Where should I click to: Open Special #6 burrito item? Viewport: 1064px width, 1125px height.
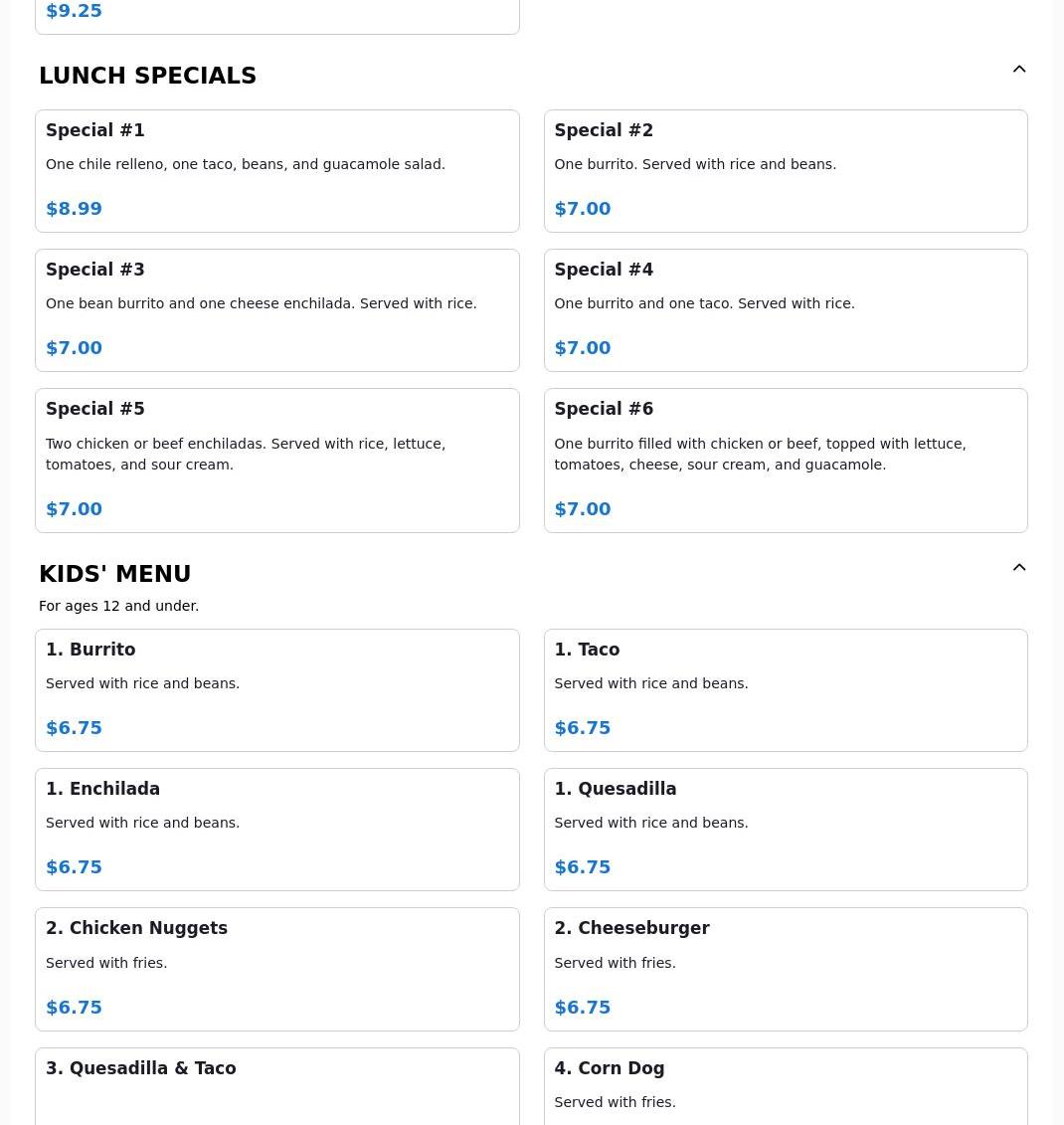[786, 461]
